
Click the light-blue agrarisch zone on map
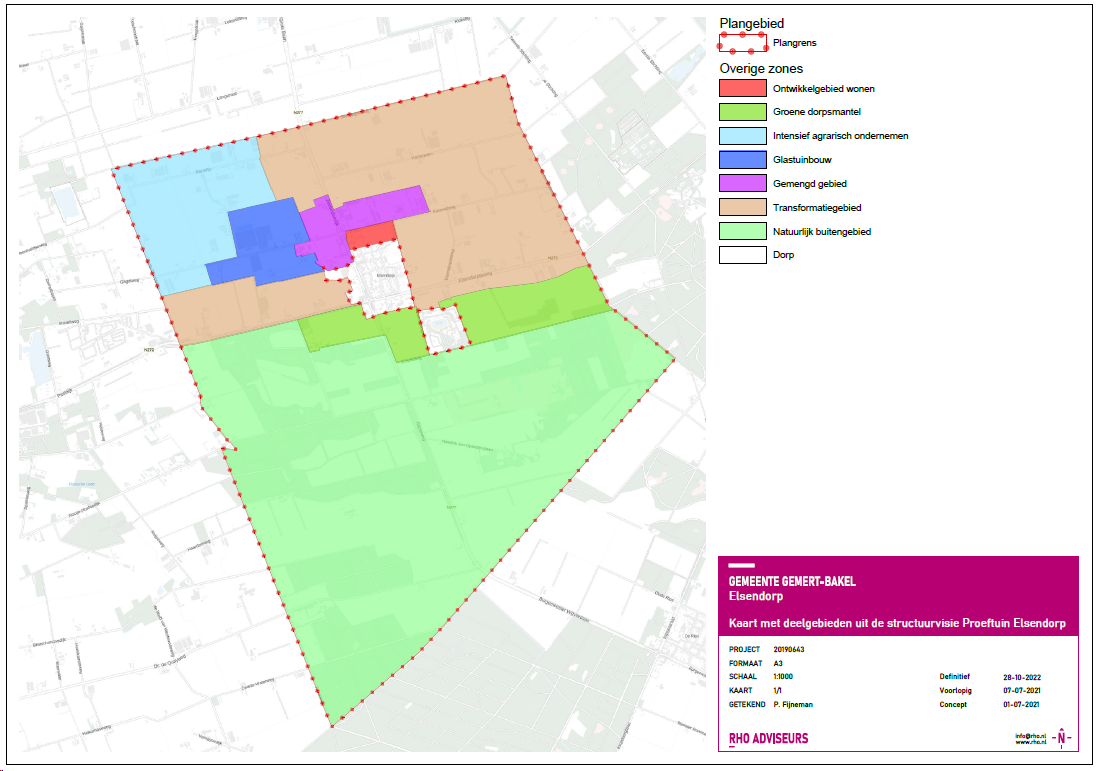click(x=185, y=210)
